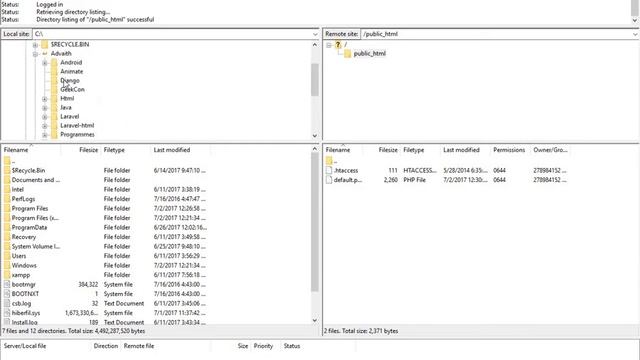Click the Android folder icon
The width and height of the screenshot is (640, 360).
(x=54, y=62)
